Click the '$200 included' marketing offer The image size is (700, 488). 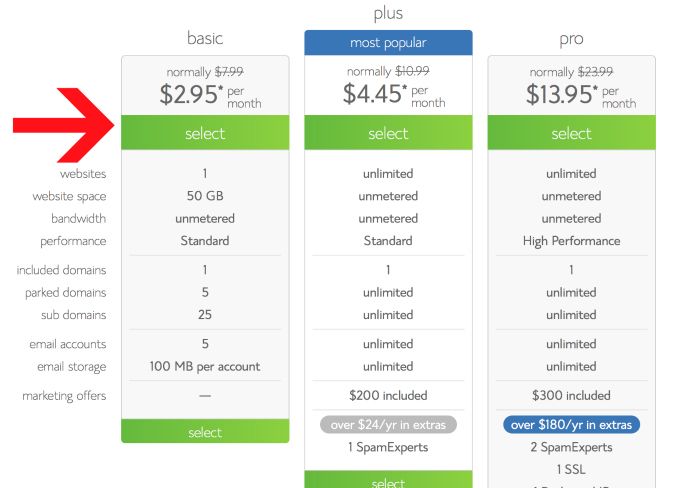[x=388, y=396]
